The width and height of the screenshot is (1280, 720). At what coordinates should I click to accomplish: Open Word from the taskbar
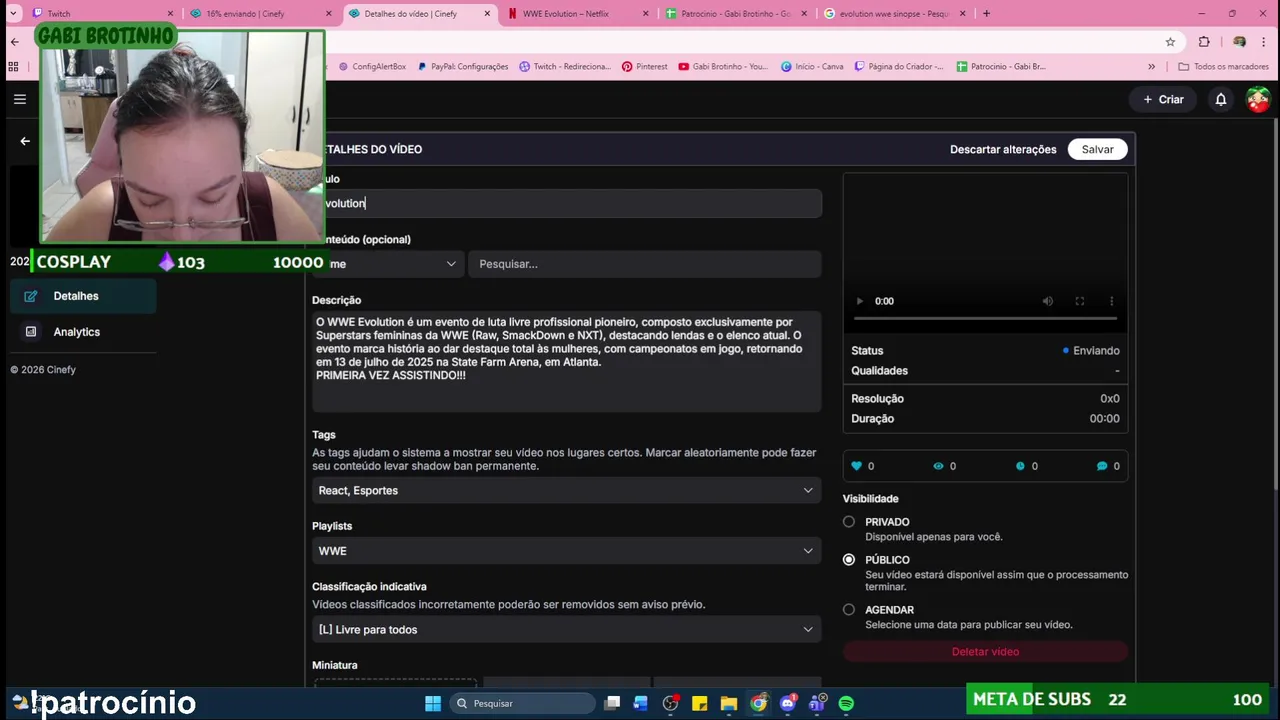click(x=641, y=703)
